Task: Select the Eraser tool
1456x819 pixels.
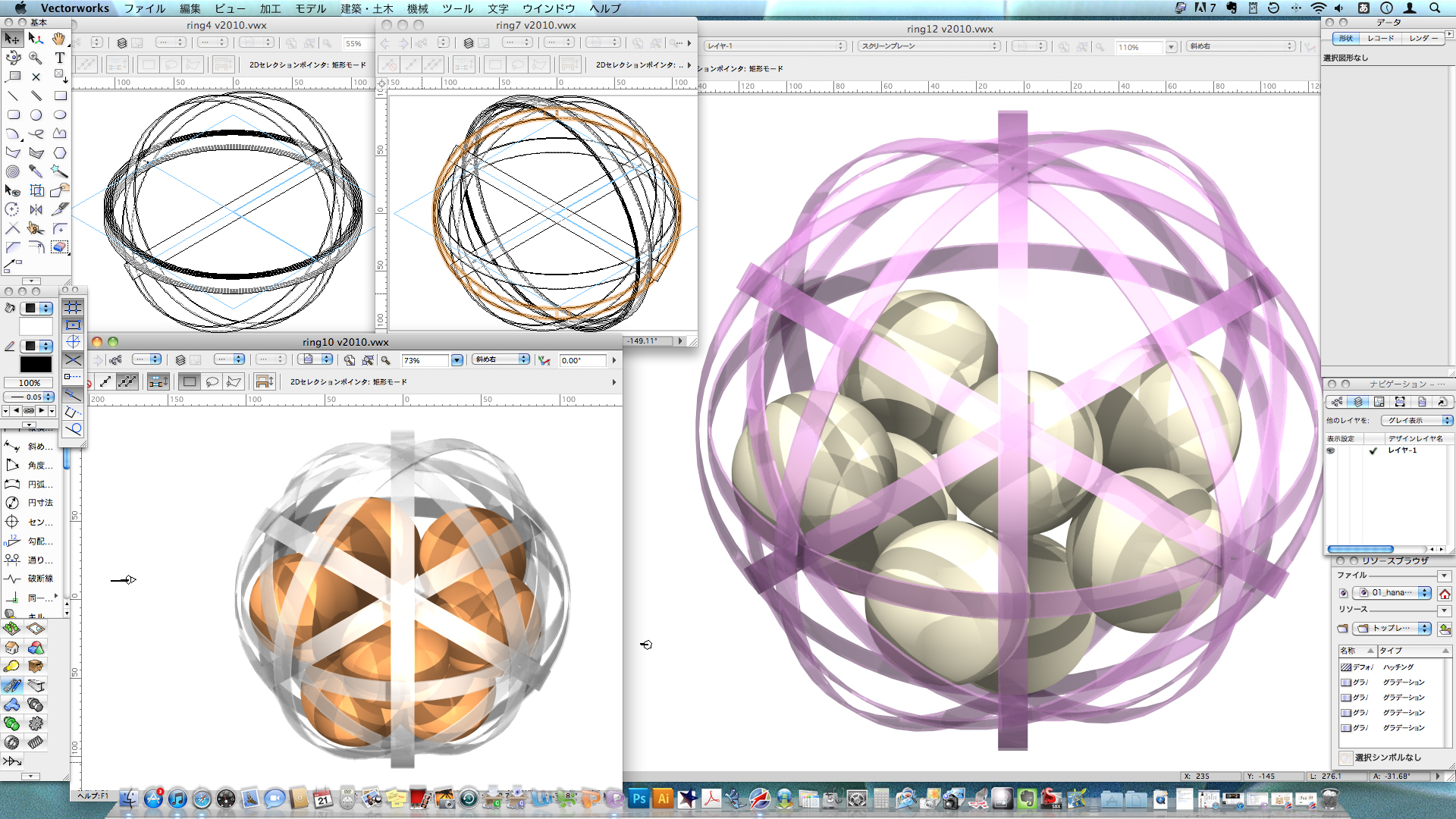Action: click(x=59, y=247)
